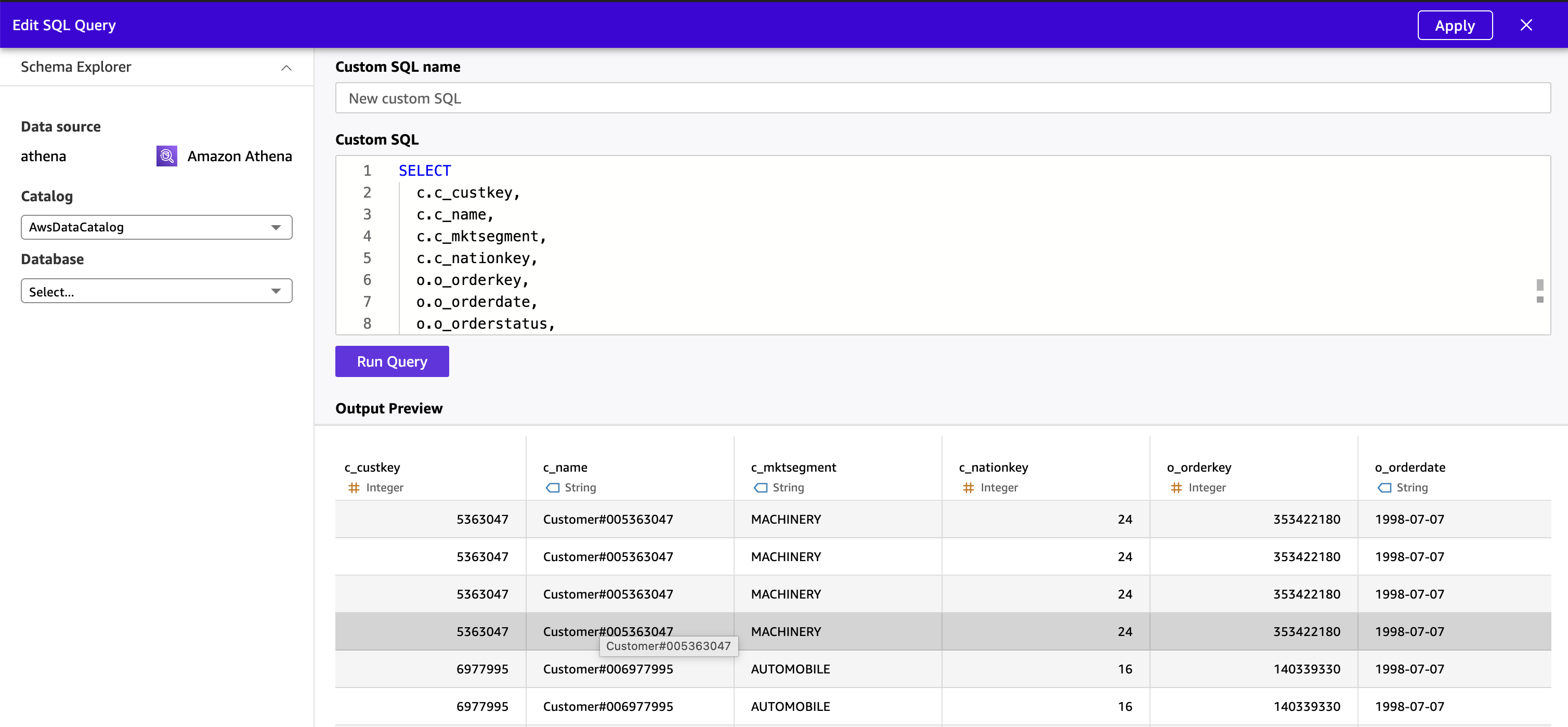Click the Integer type icon under c_nationkey
The image size is (1568, 727).
(x=968, y=487)
